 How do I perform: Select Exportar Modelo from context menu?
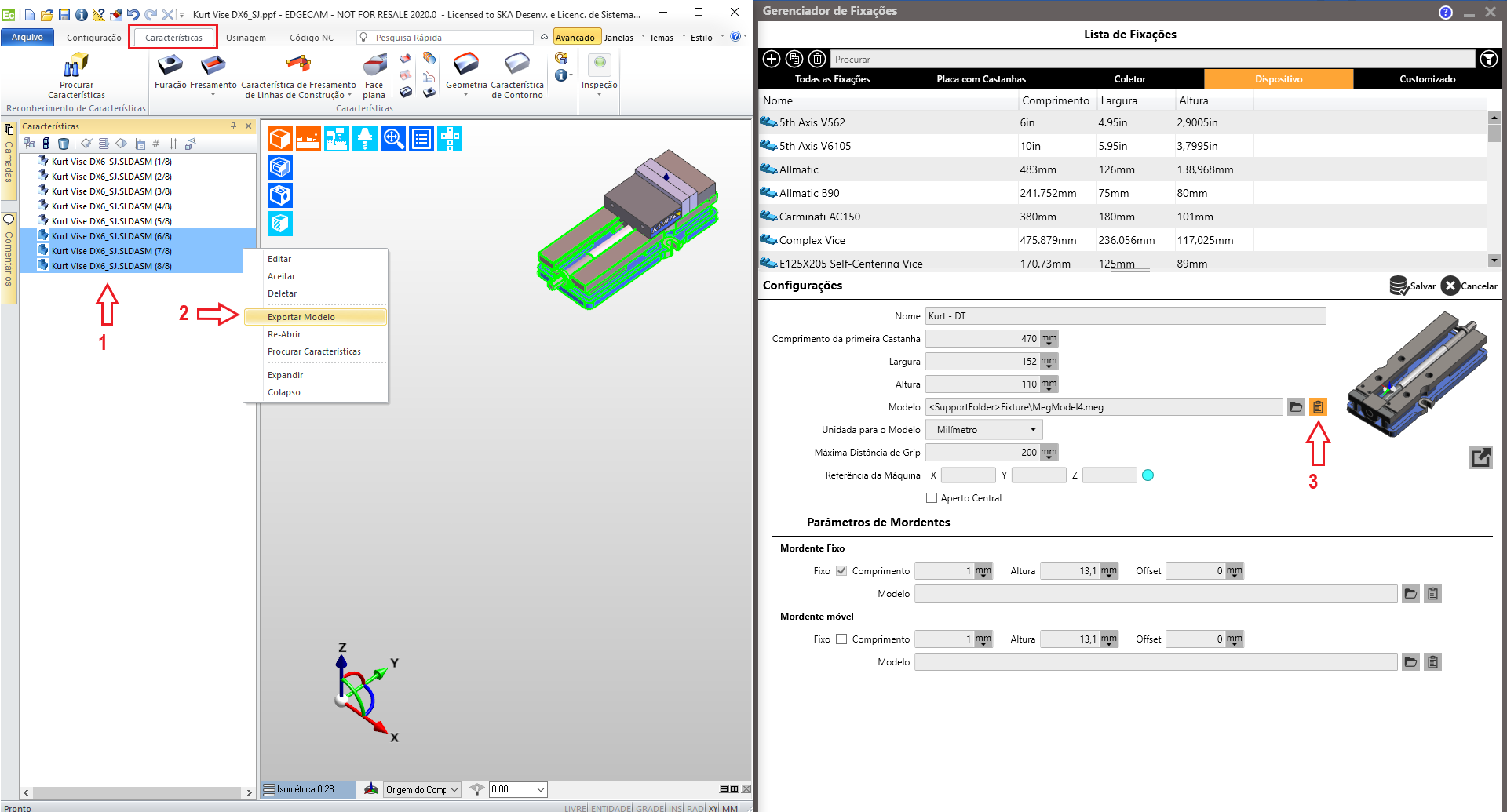[x=316, y=317]
